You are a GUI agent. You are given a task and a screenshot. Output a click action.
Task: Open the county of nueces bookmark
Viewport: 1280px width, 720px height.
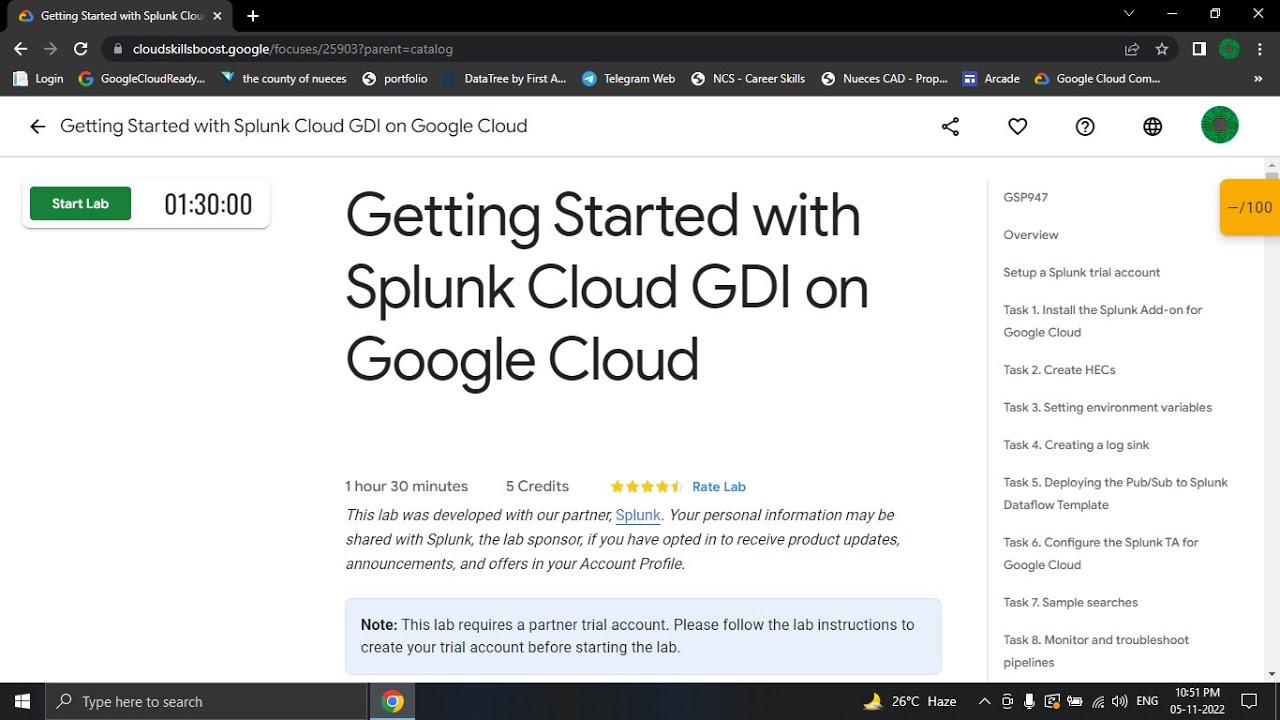284,78
